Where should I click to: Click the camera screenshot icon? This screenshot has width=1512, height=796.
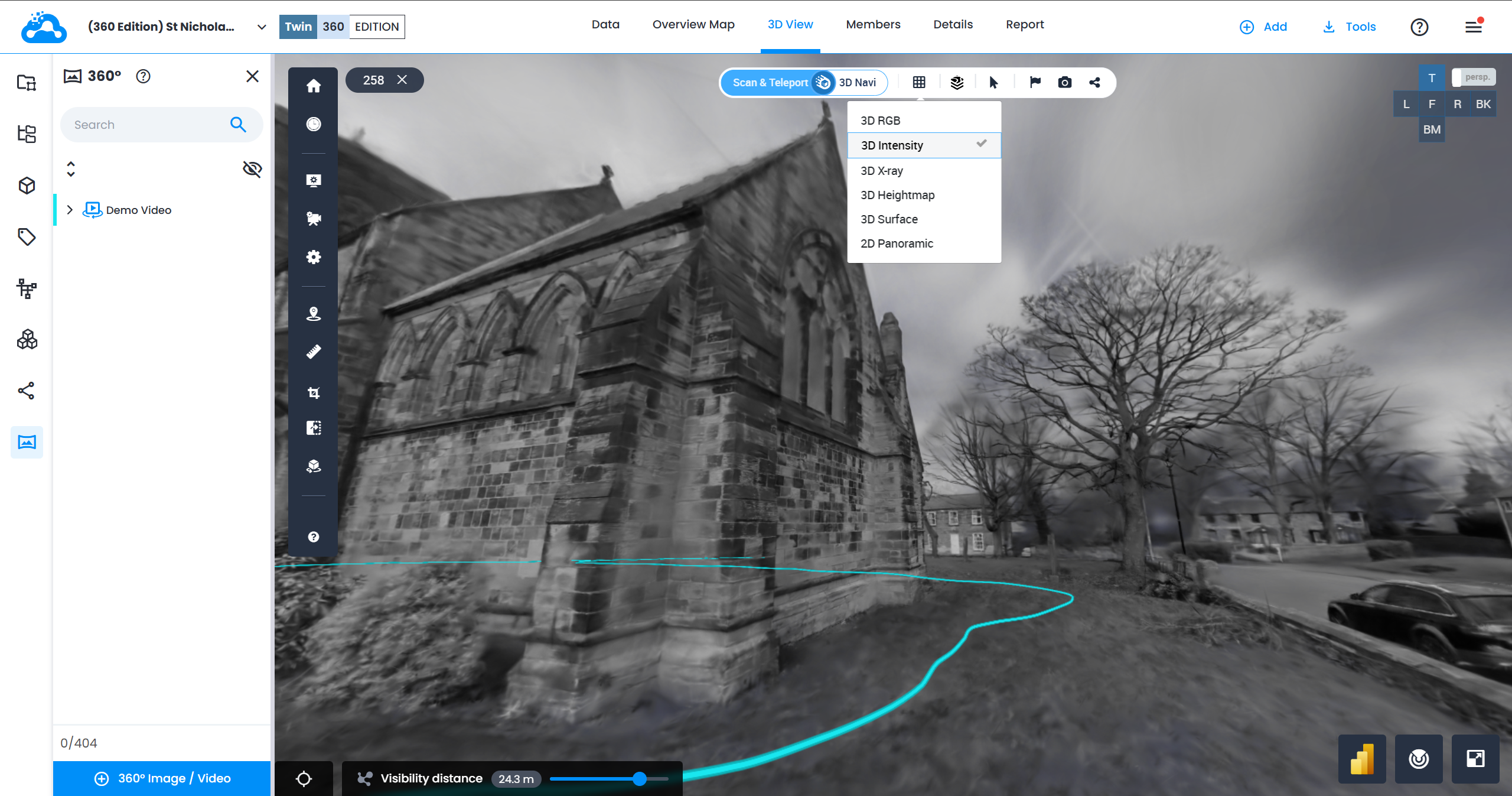1064,82
